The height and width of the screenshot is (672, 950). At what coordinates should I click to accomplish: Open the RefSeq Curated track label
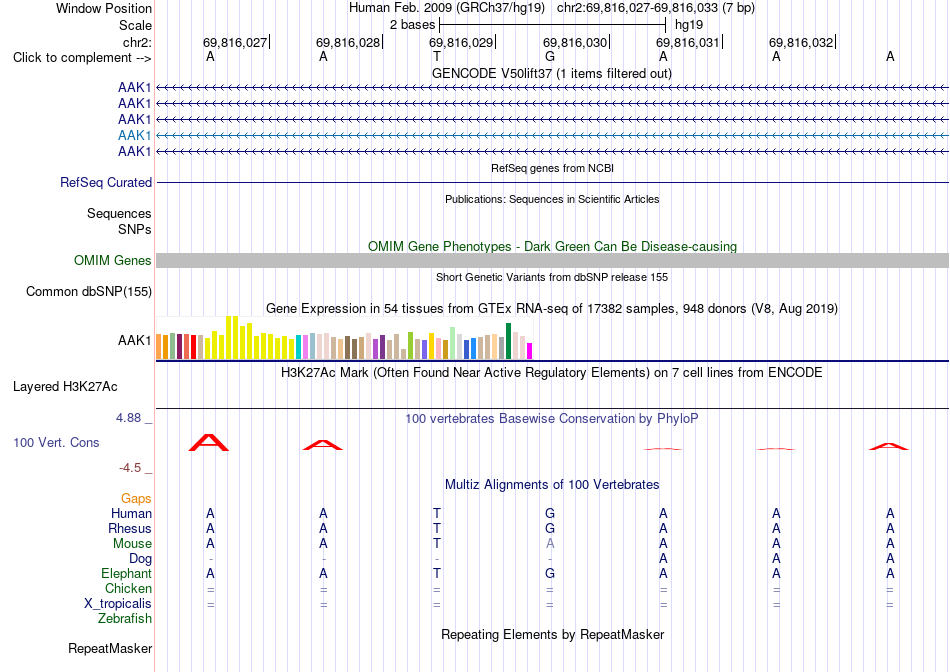106,182
